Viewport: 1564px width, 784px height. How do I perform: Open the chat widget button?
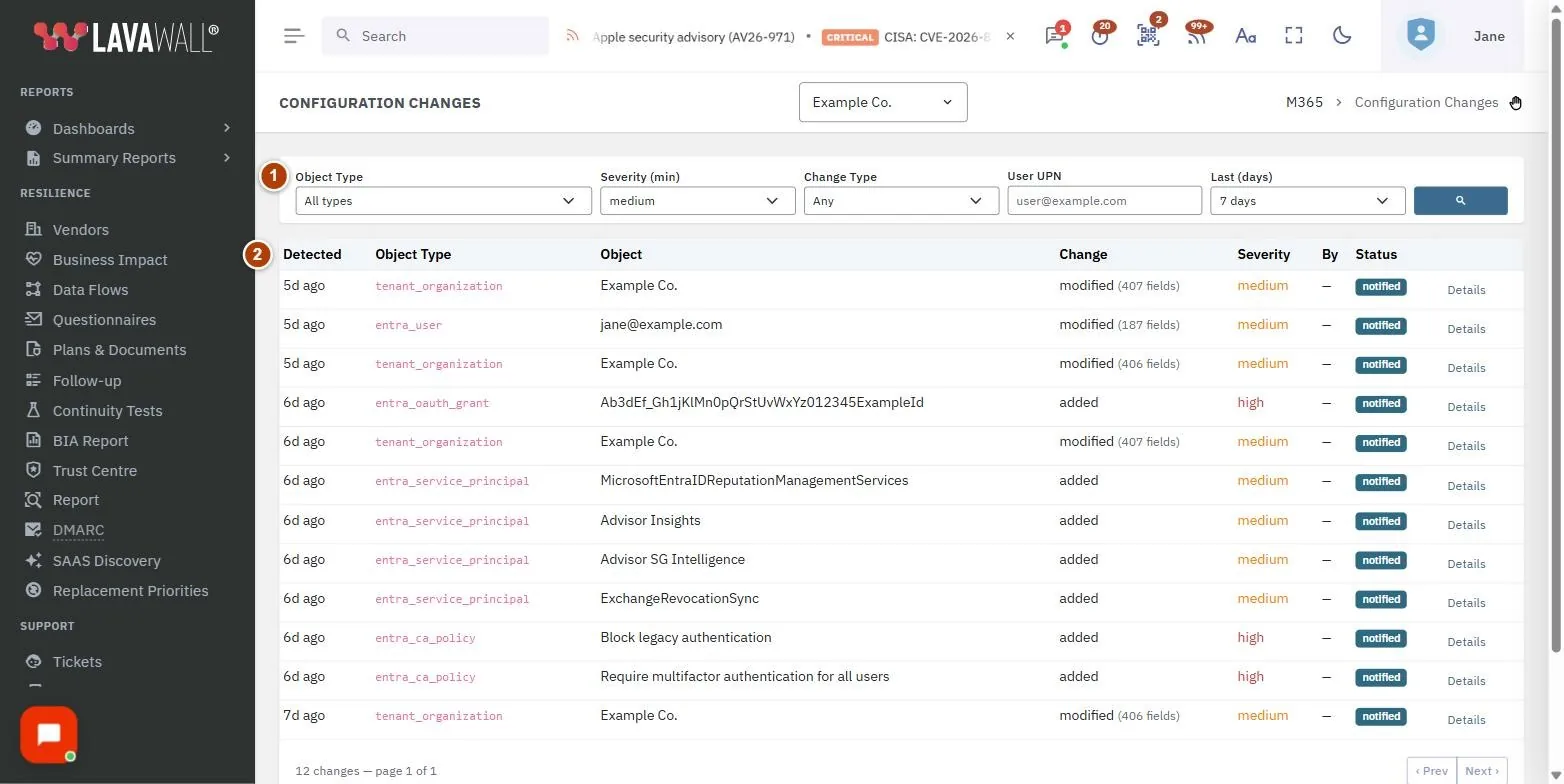[48, 735]
